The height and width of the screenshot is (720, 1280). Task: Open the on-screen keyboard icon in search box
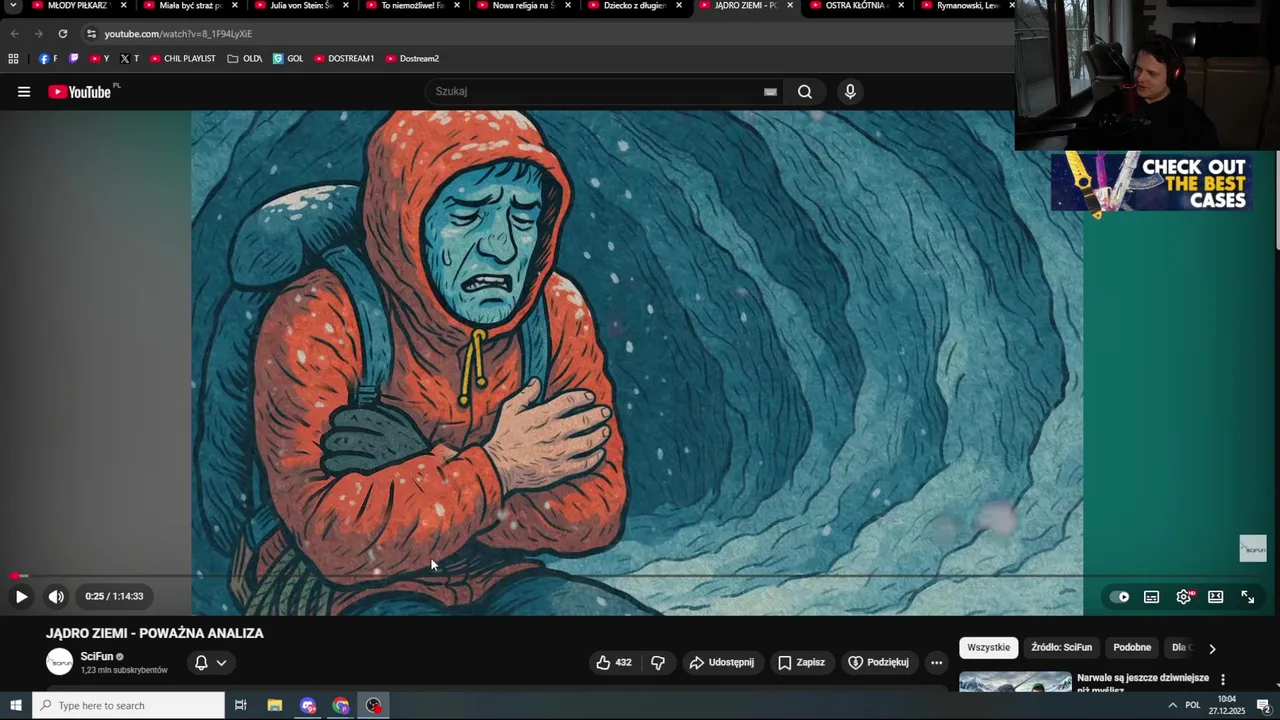tap(770, 92)
